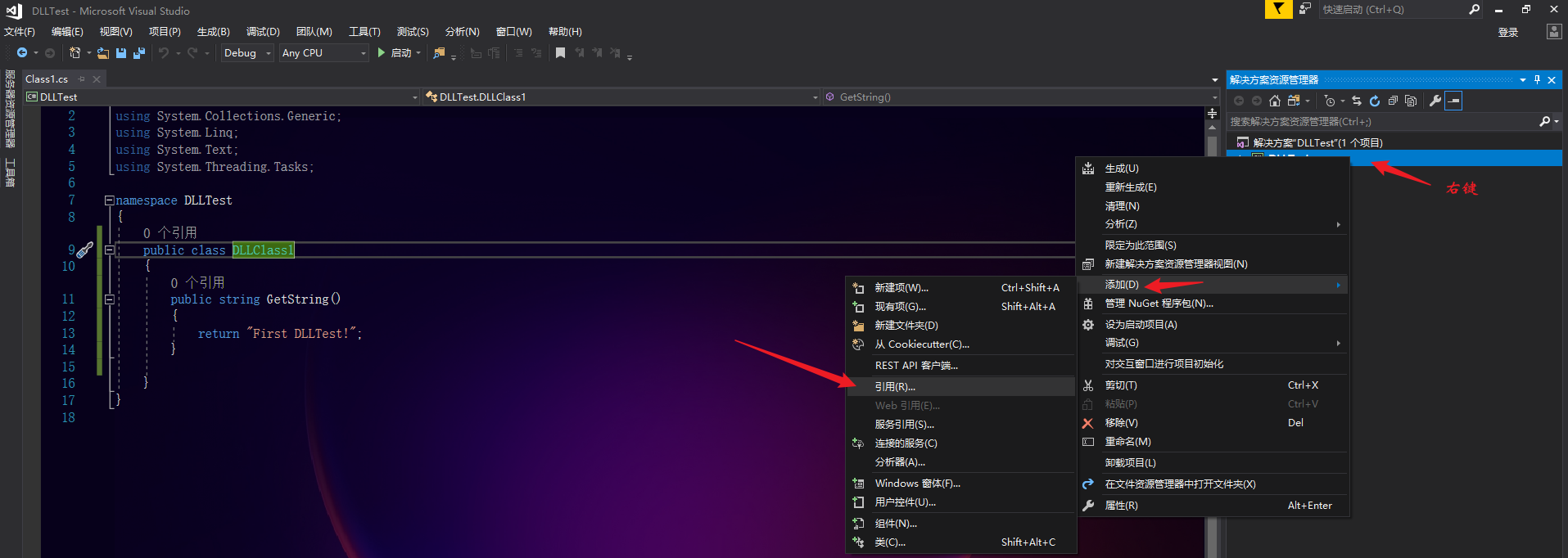
Task: Click the Open File toolbar icon
Action: pyautogui.click(x=103, y=52)
